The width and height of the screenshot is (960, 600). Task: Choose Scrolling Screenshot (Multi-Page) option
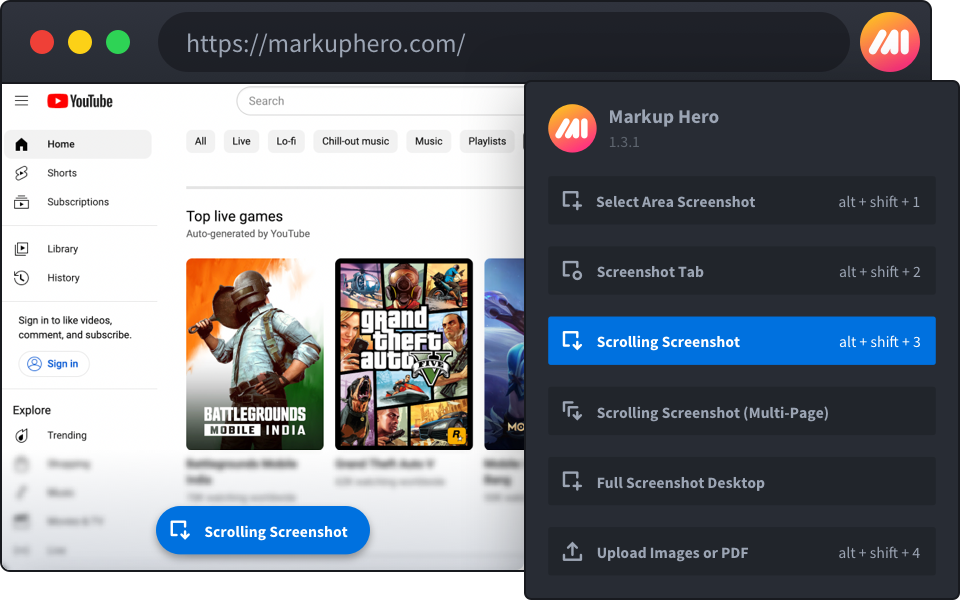[x=741, y=411]
